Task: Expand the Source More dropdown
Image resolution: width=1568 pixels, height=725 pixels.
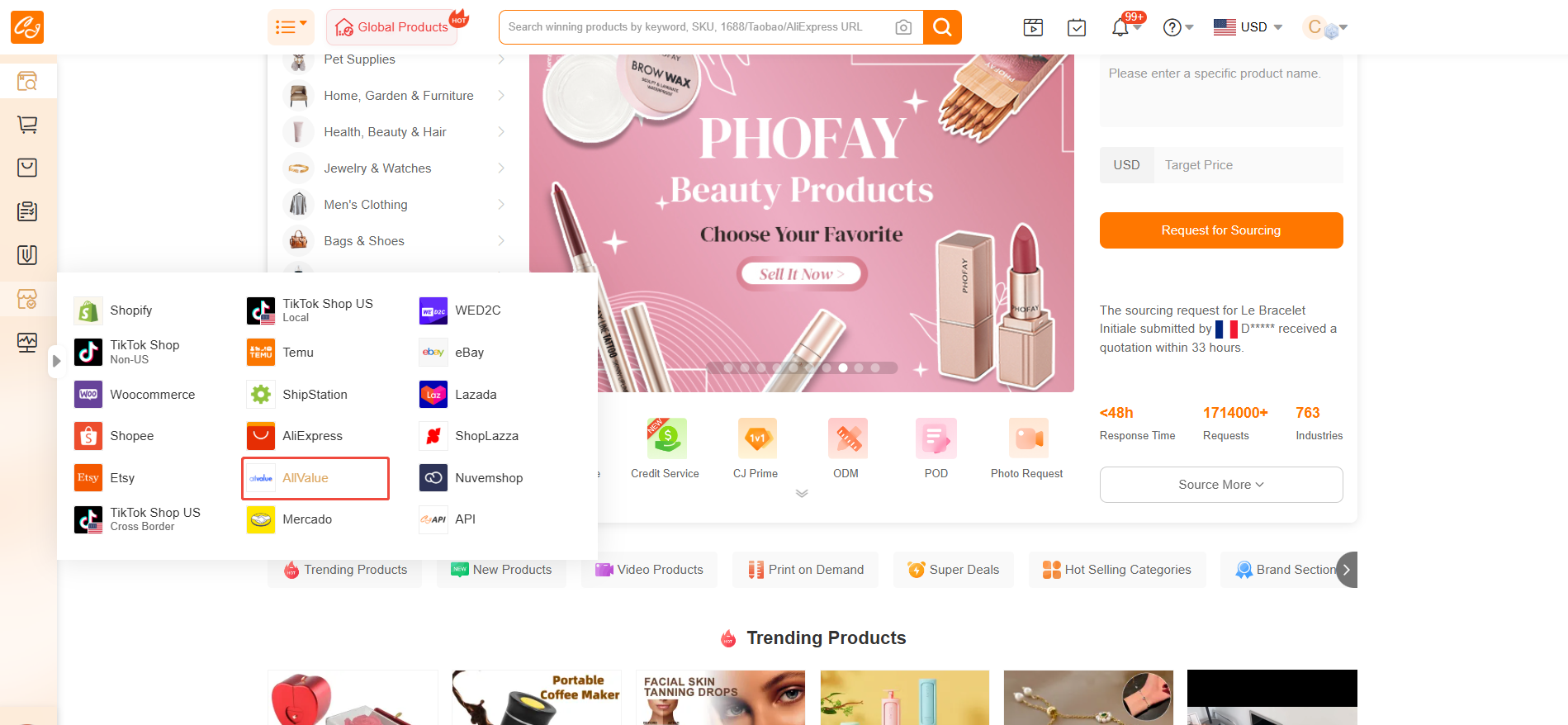Action: [1220, 485]
